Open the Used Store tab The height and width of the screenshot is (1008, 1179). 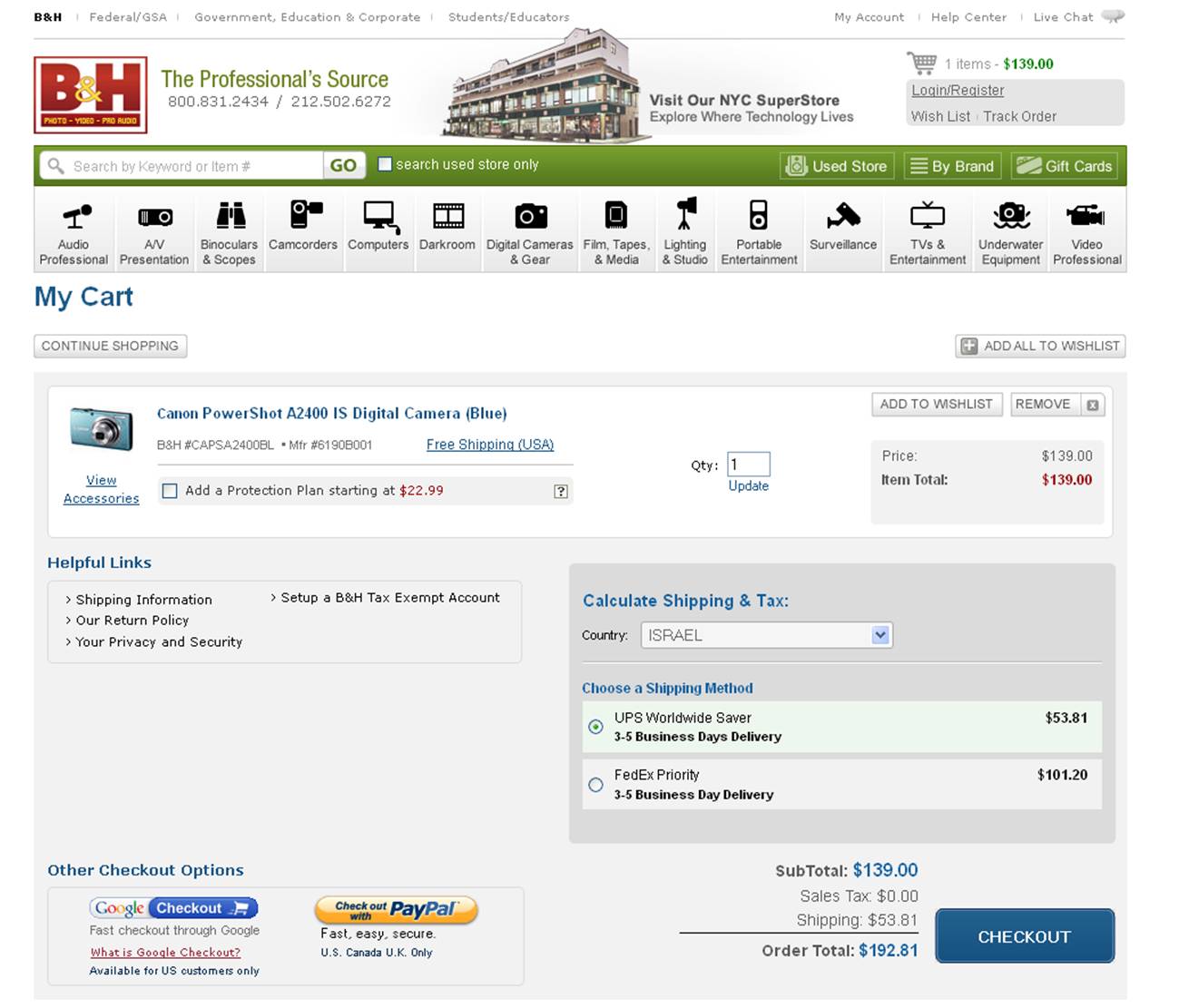click(837, 166)
